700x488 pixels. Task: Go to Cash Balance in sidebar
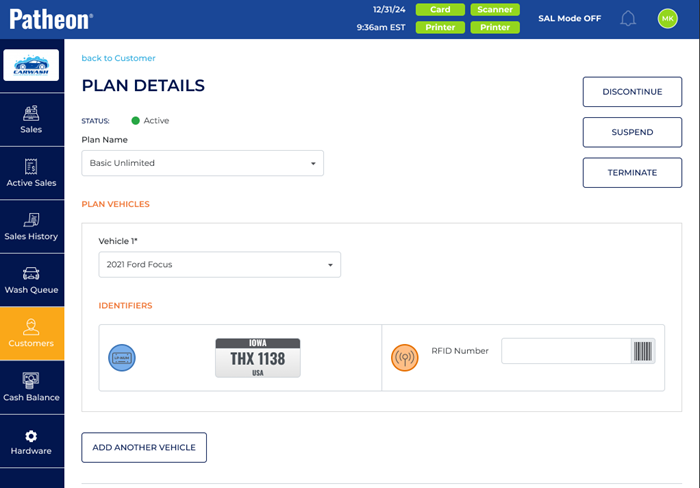tap(31, 388)
